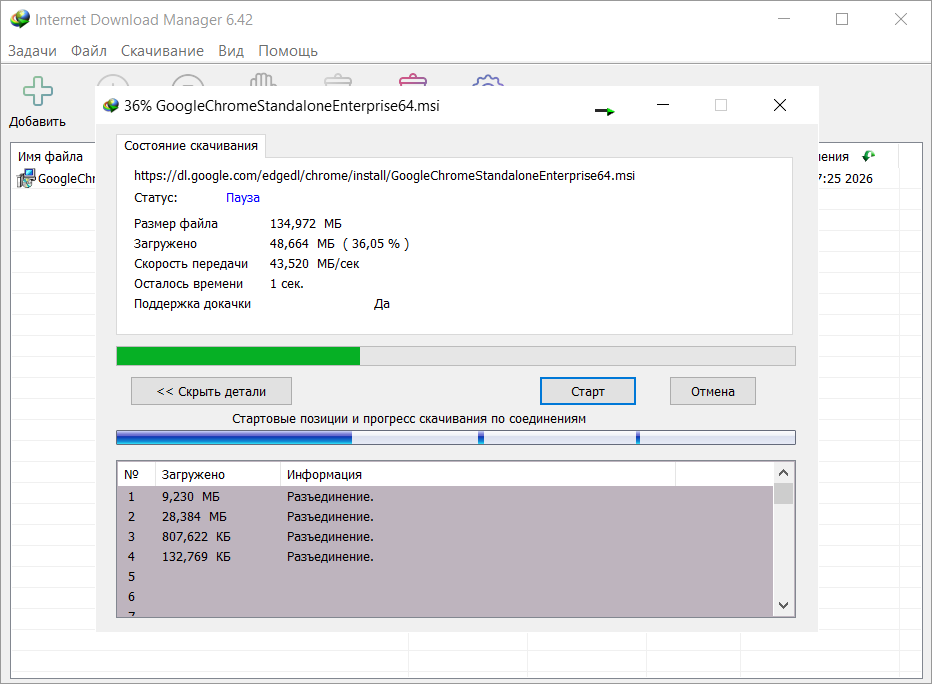This screenshot has width=932, height=684.
Task: Open the Скачивание menu
Action: pyautogui.click(x=162, y=51)
